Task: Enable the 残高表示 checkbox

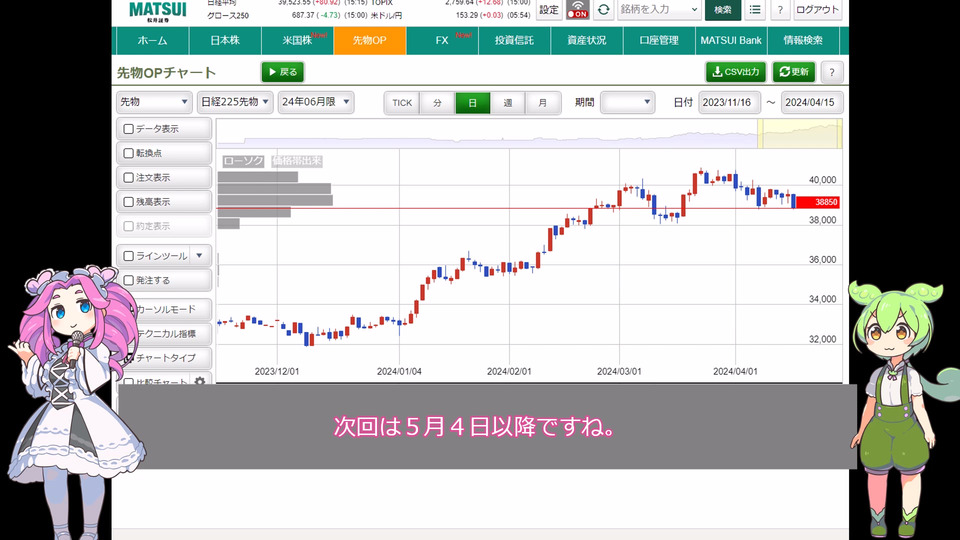Action: tap(129, 202)
